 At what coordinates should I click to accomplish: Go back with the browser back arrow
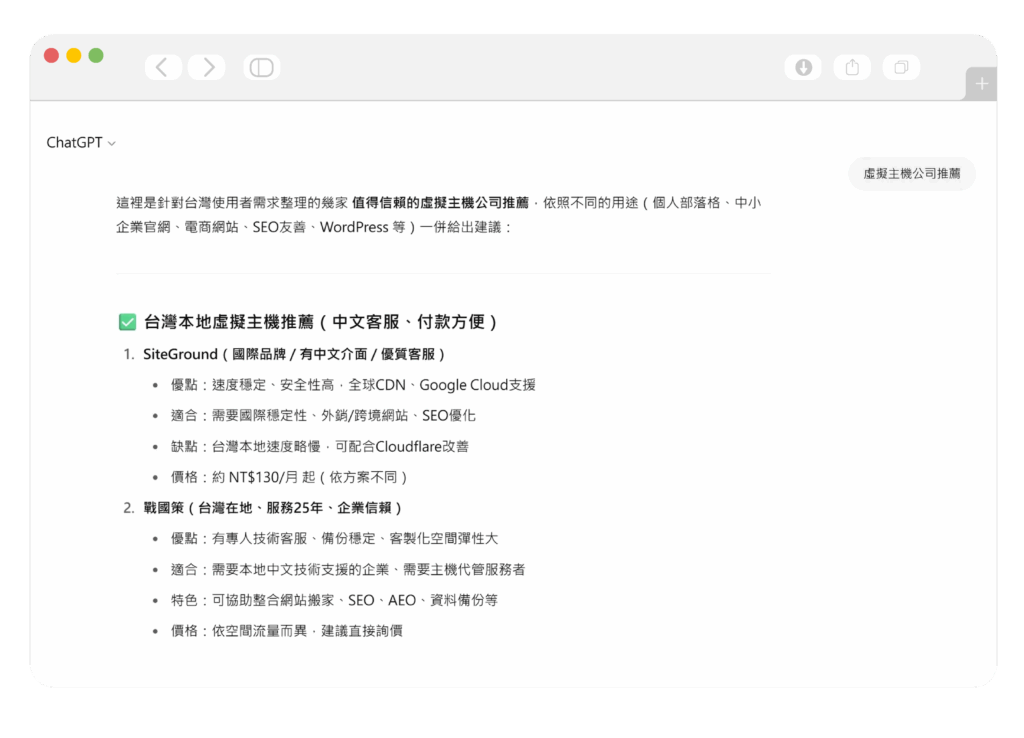click(163, 67)
